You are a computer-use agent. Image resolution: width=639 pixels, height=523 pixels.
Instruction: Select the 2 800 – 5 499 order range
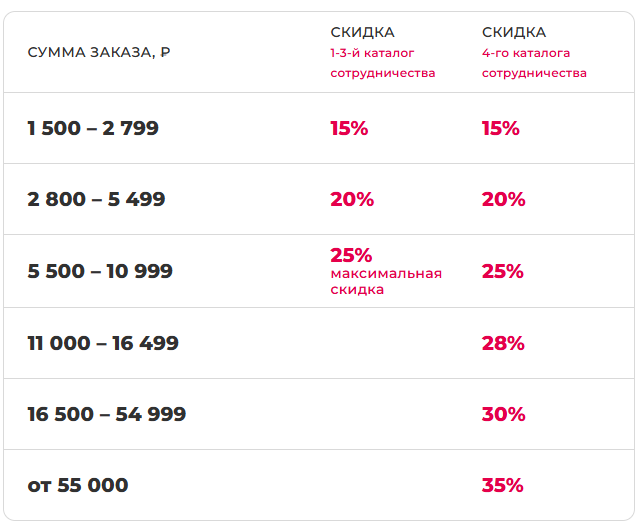coord(96,199)
